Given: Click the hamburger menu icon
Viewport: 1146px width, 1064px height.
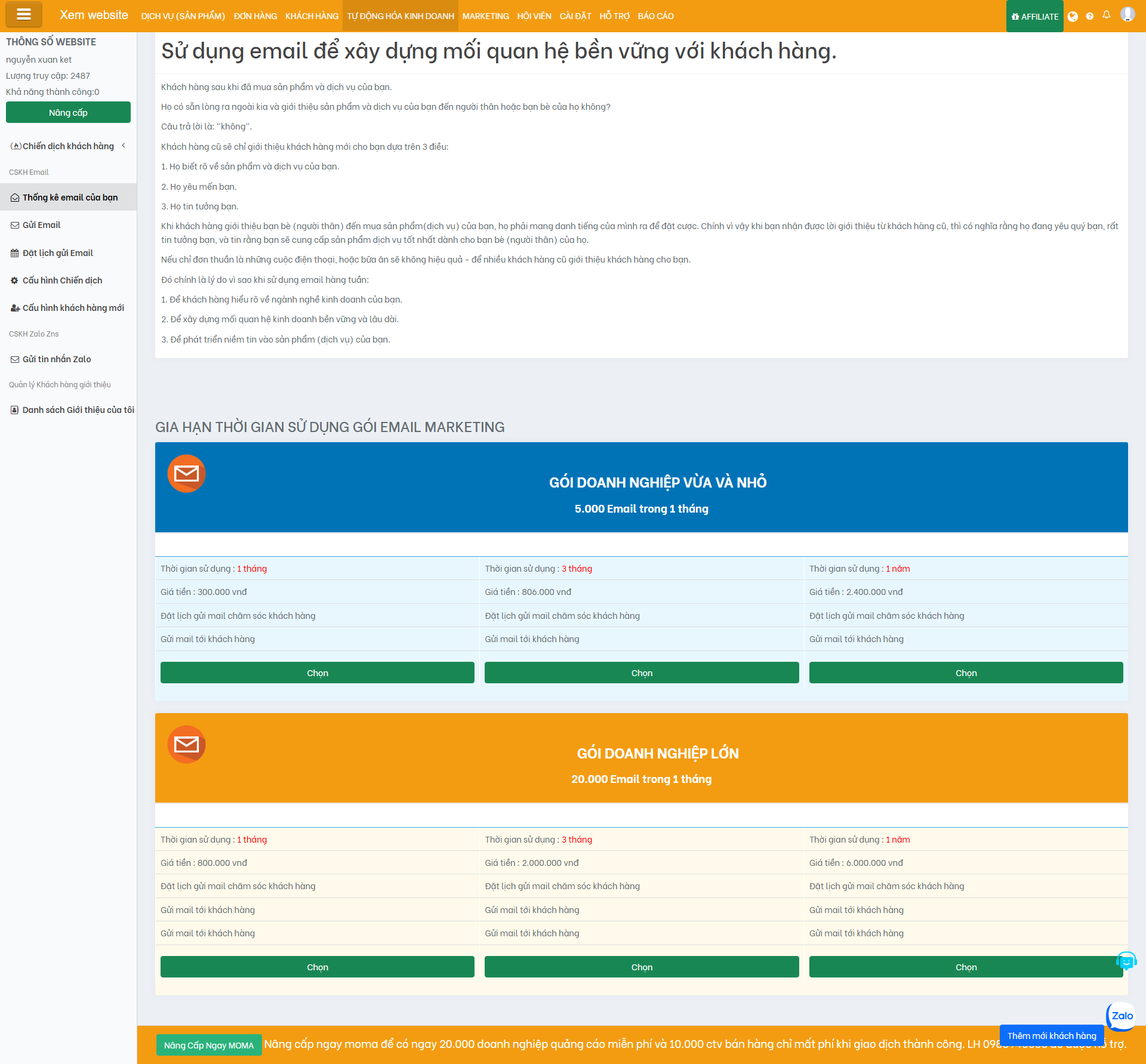Looking at the screenshot, I should [x=24, y=15].
